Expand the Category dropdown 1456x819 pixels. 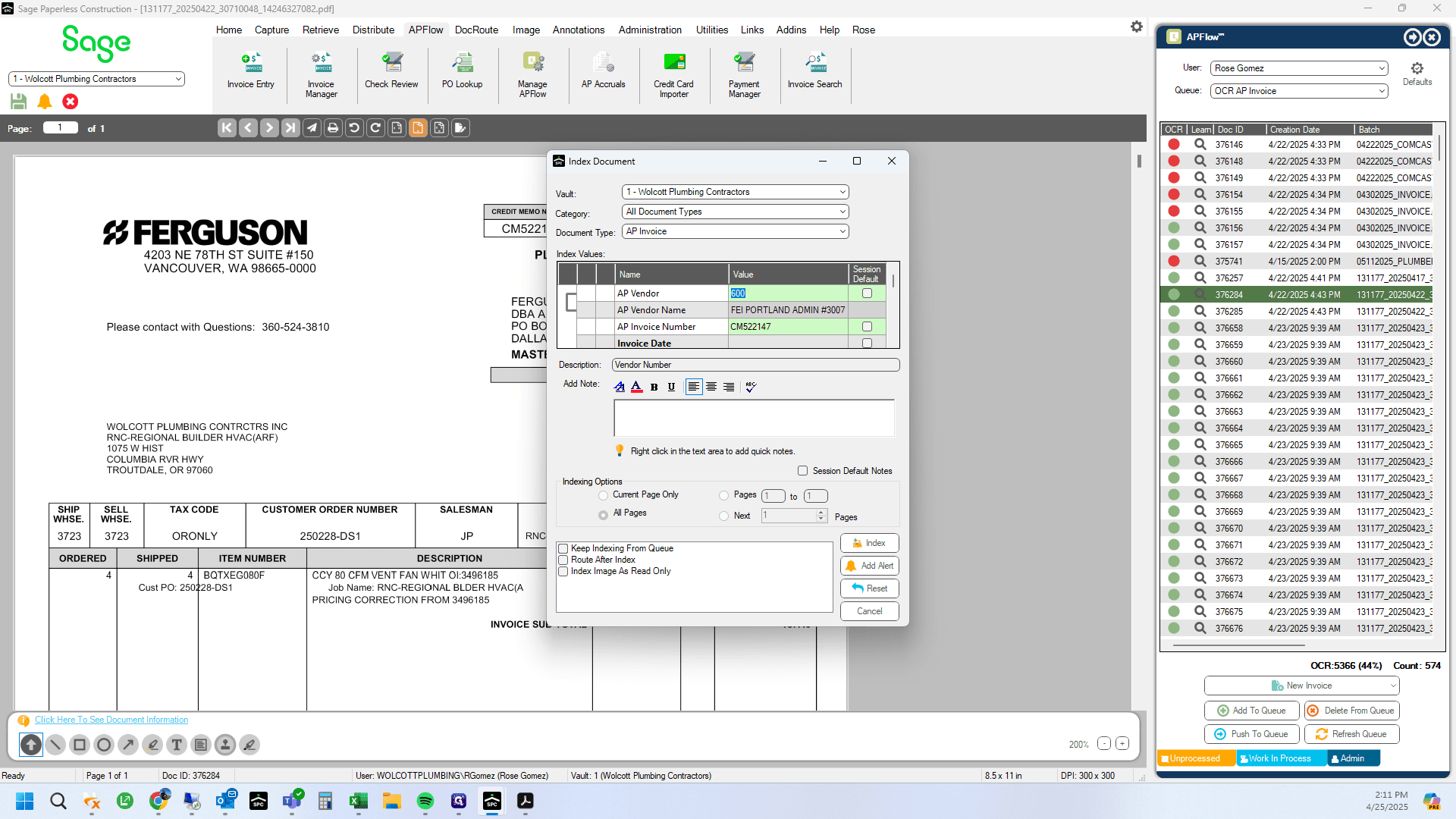point(842,212)
